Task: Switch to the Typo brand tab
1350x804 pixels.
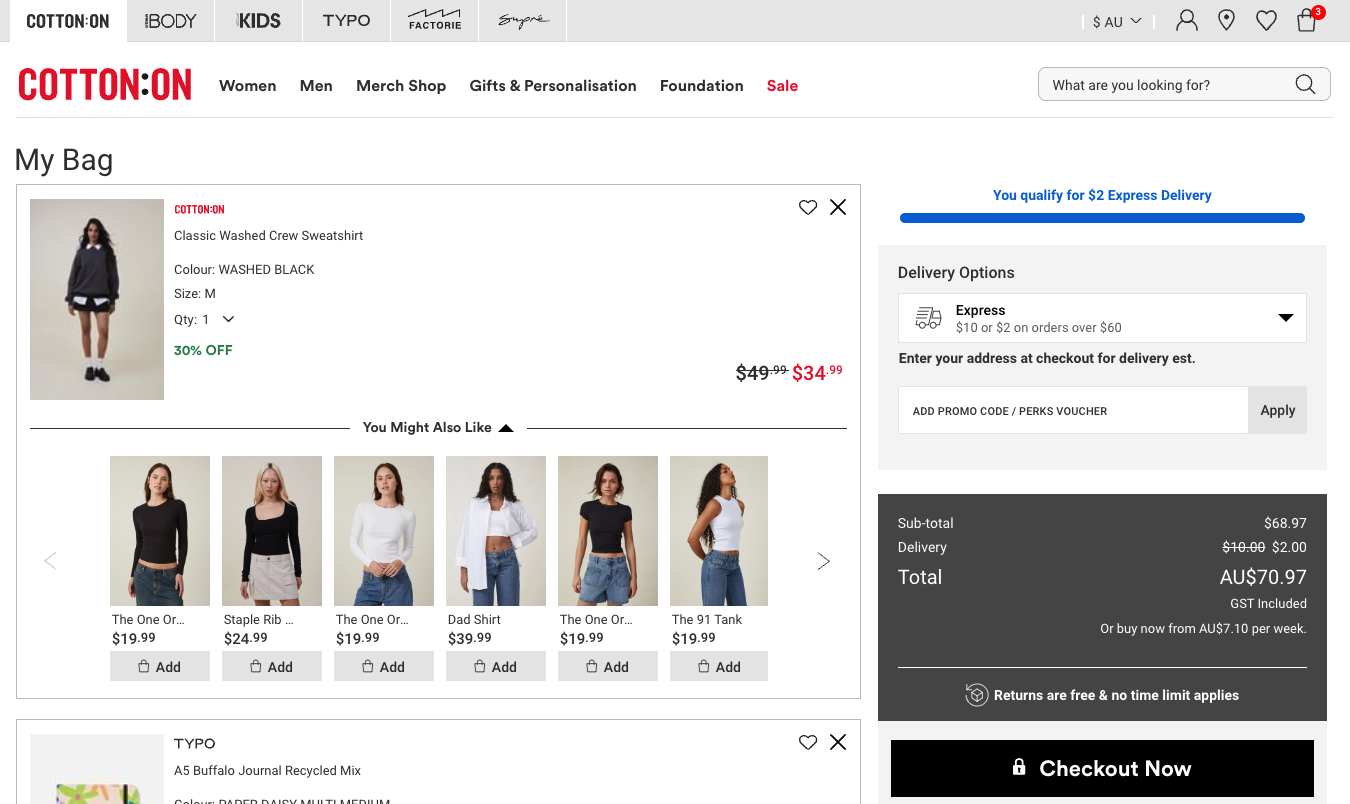Action: pyautogui.click(x=346, y=21)
